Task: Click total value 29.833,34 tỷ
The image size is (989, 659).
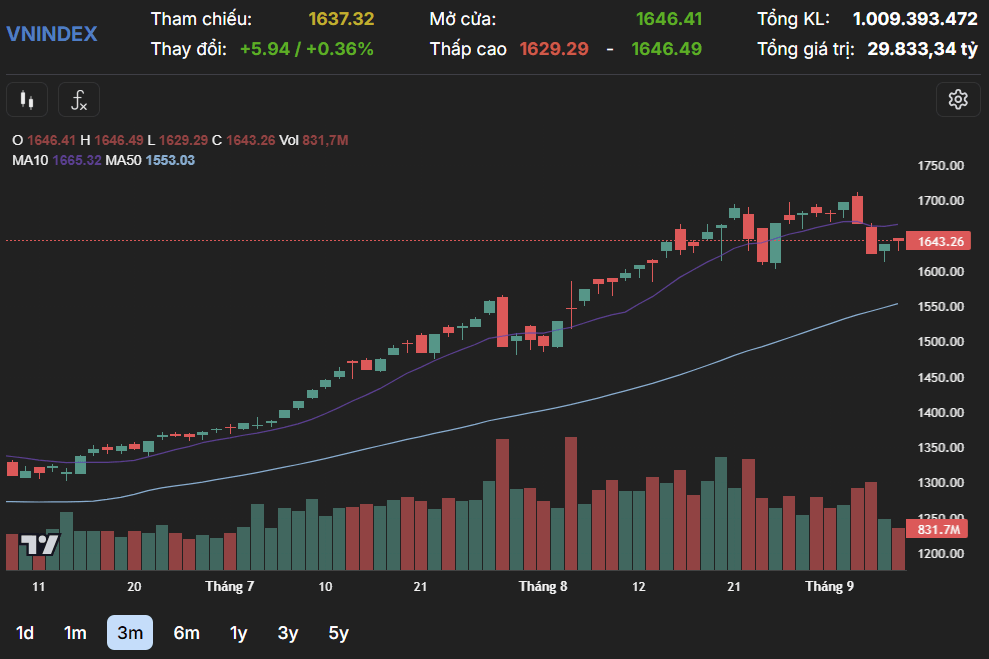Action: pyautogui.click(x=922, y=49)
